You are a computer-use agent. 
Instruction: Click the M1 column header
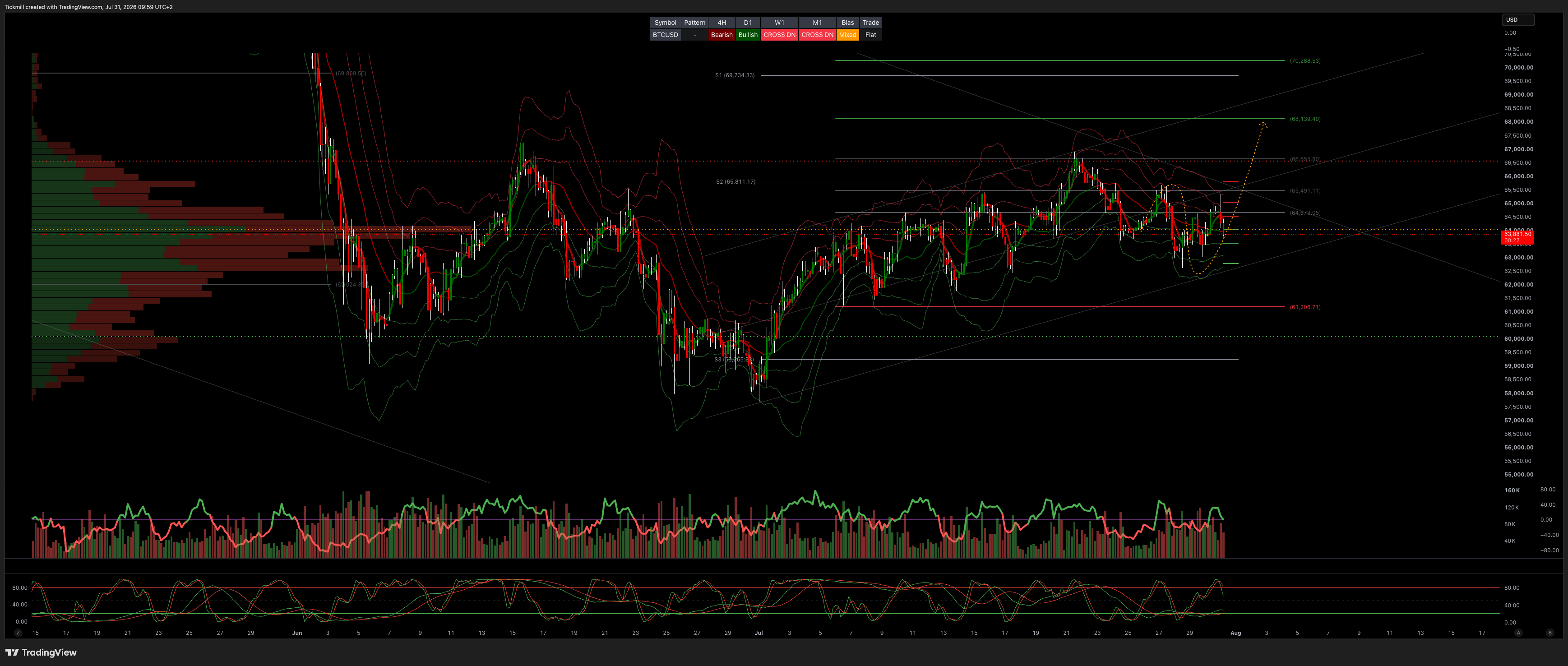(818, 23)
